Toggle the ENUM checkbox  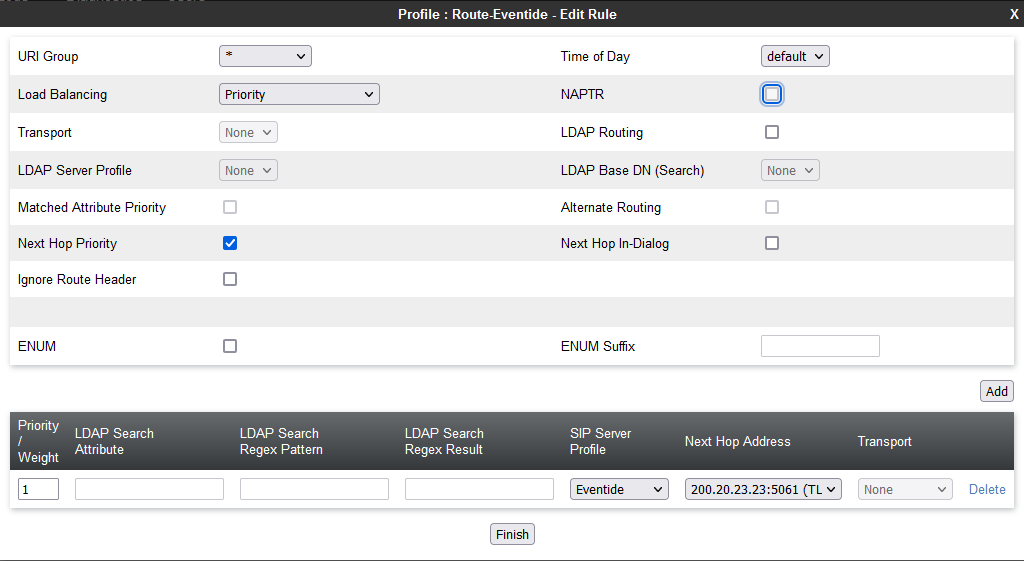click(230, 346)
